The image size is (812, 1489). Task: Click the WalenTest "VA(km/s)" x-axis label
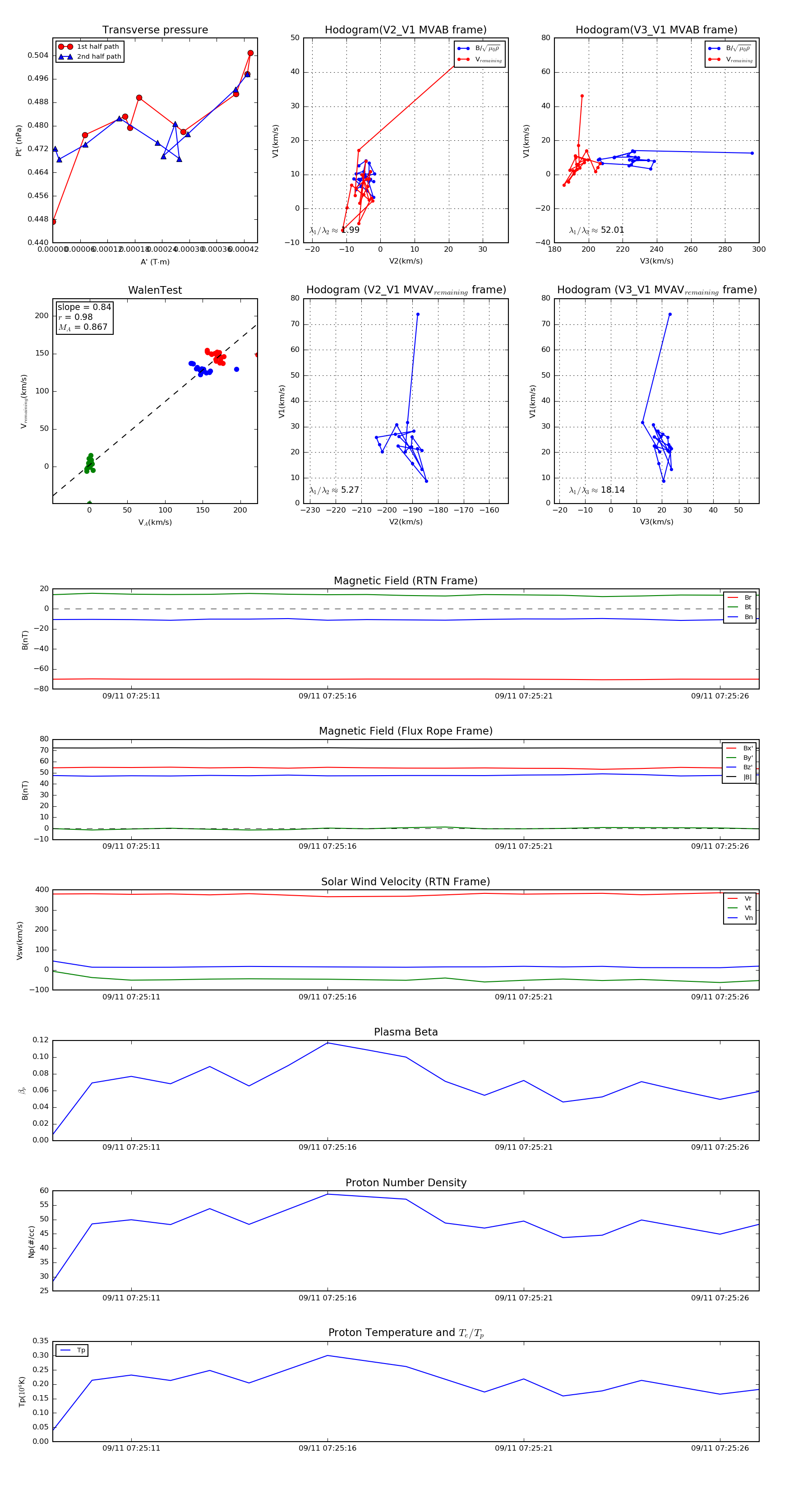point(155,523)
